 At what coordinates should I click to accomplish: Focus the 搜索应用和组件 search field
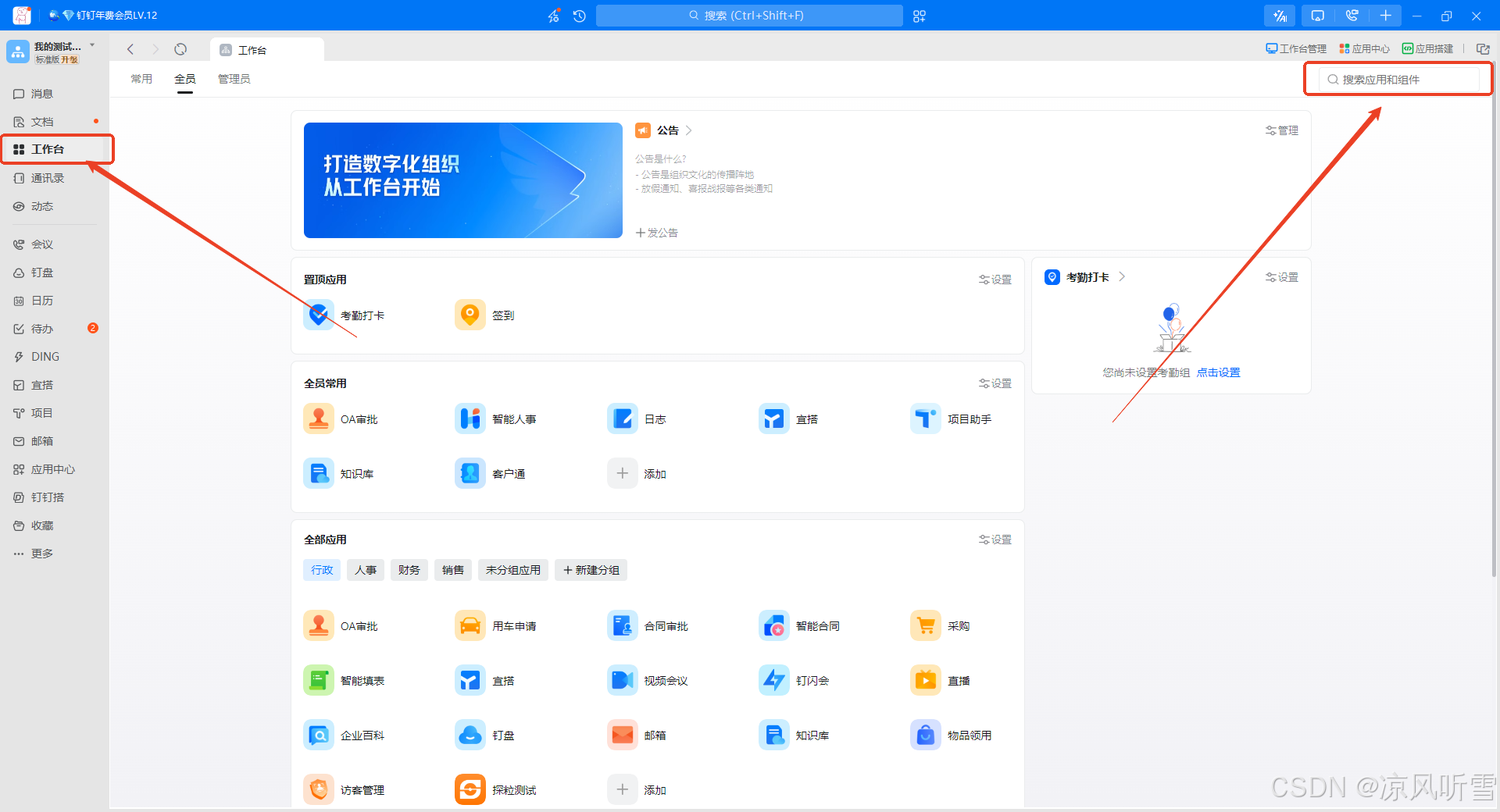[x=1399, y=80]
